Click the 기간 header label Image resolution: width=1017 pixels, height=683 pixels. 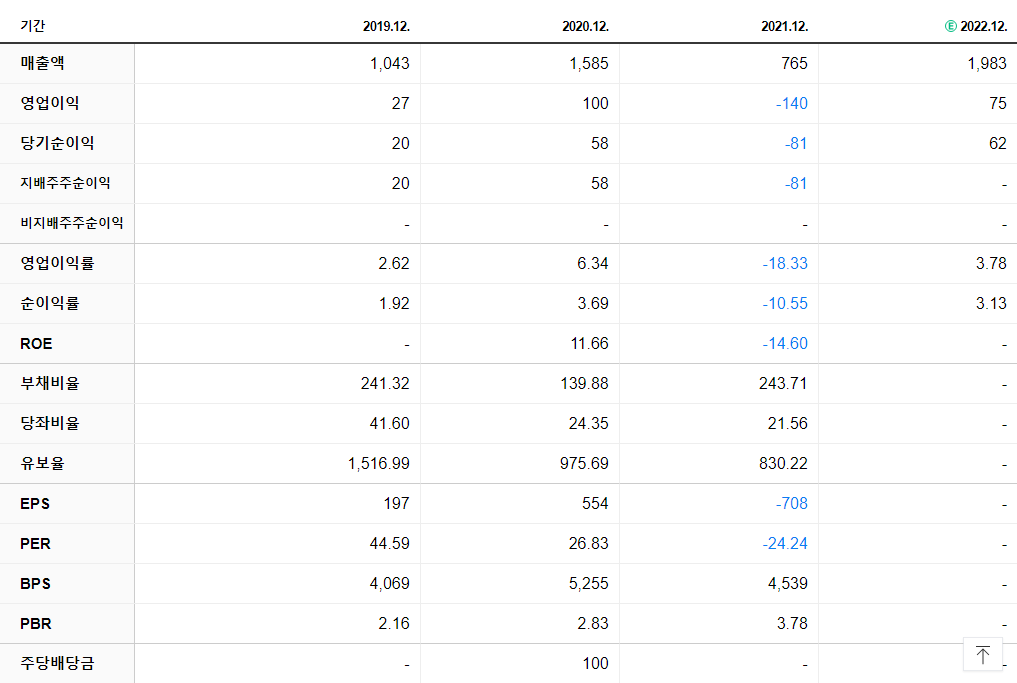coord(32,26)
